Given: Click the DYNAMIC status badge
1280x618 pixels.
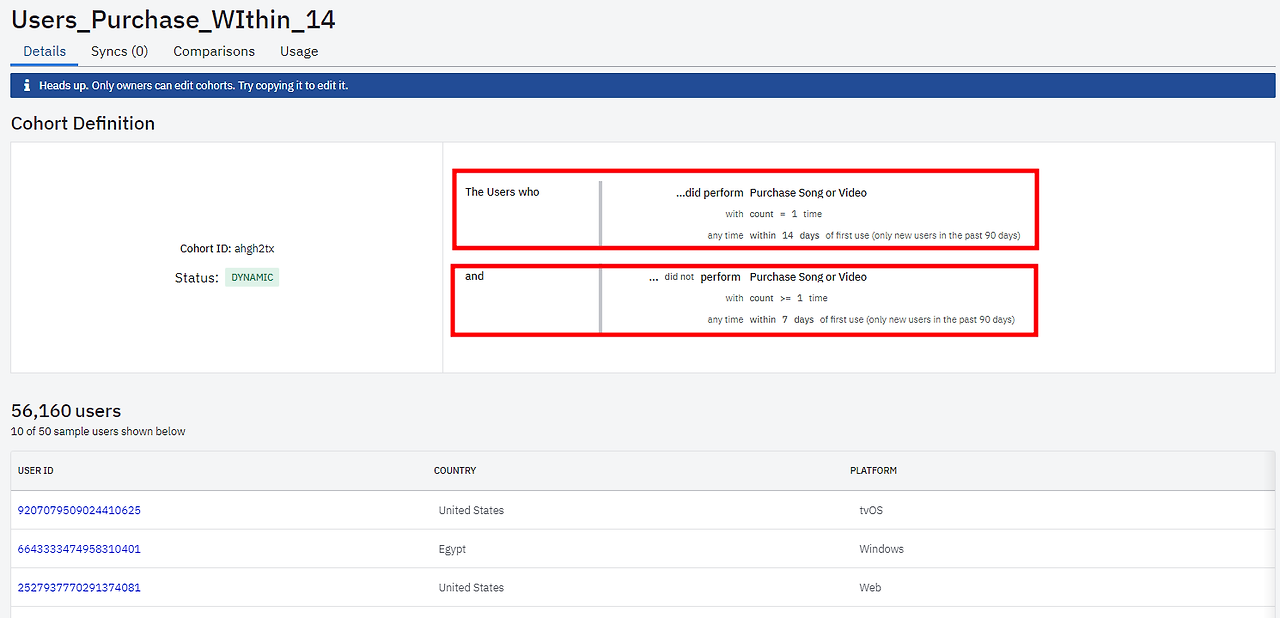Looking at the screenshot, I should pyautogui.click(x=252, y=277).
